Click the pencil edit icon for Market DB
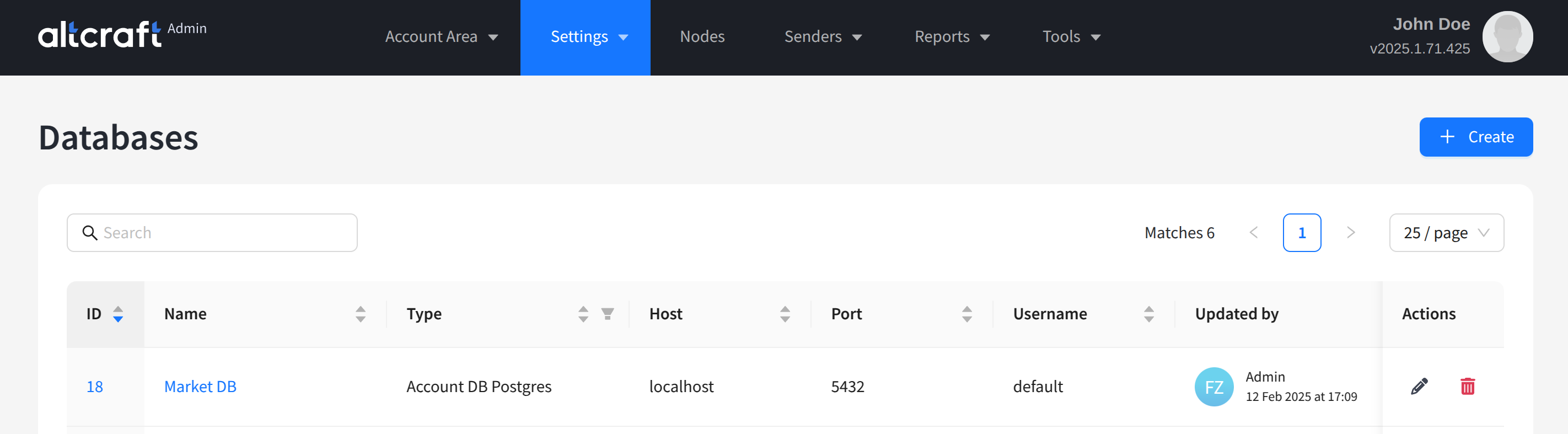The height and width of the screenshot is (434, 1568). 1419,387
